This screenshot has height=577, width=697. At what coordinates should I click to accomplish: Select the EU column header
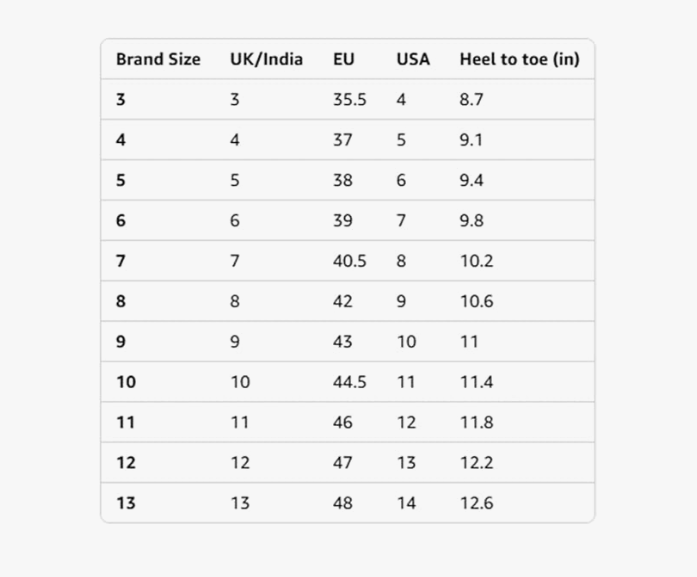tap(344, 59)
